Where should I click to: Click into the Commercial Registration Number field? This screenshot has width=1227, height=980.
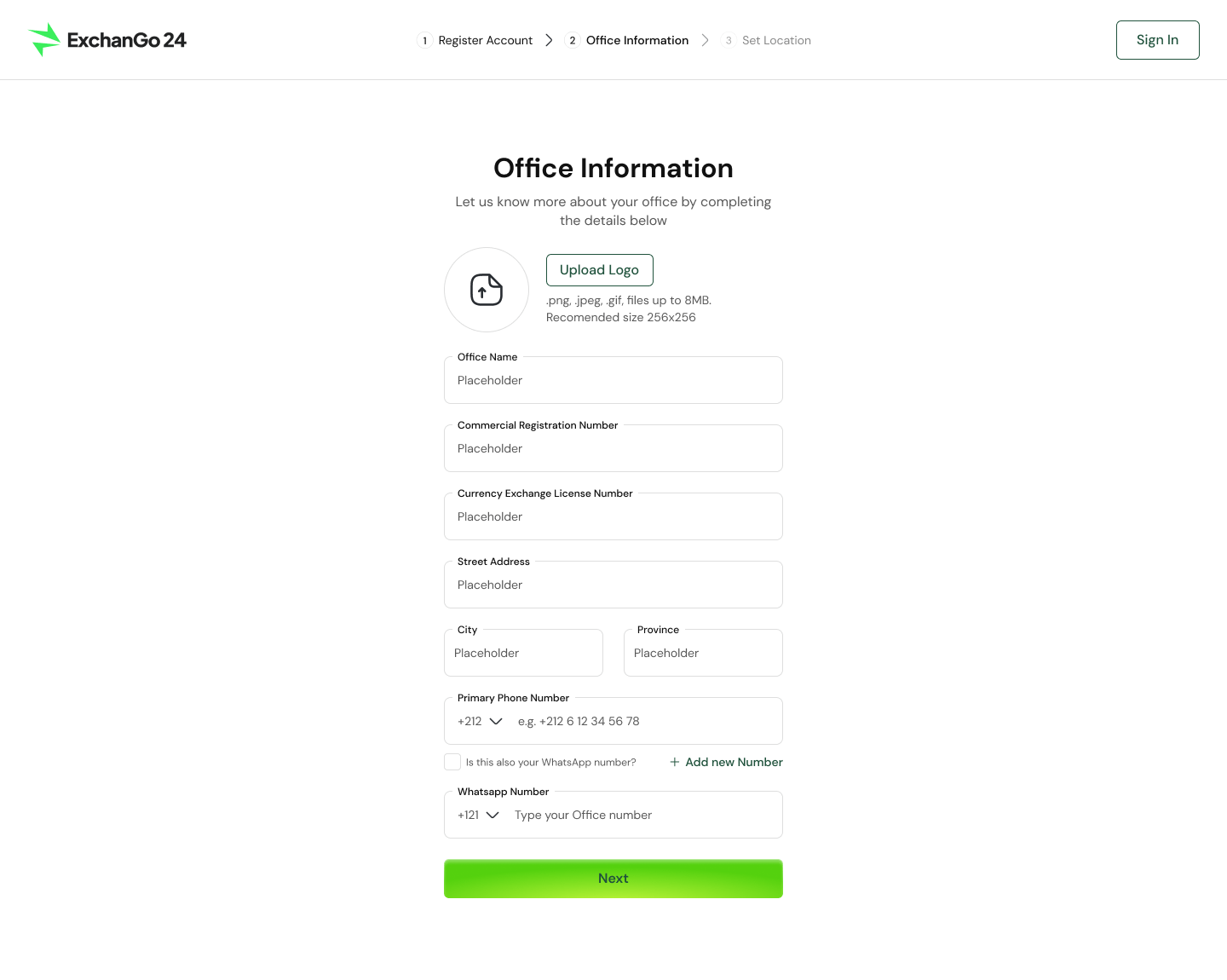tap(613, 449)
